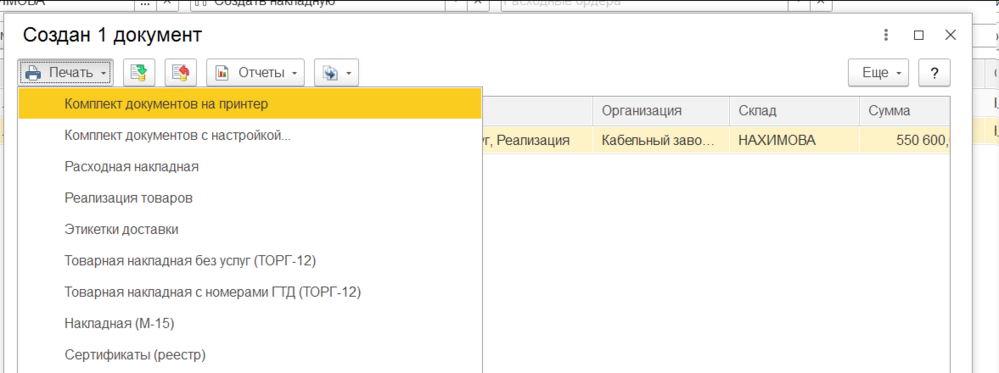
Task: Open the three-dot window options menu
Action: coord(886,35)
